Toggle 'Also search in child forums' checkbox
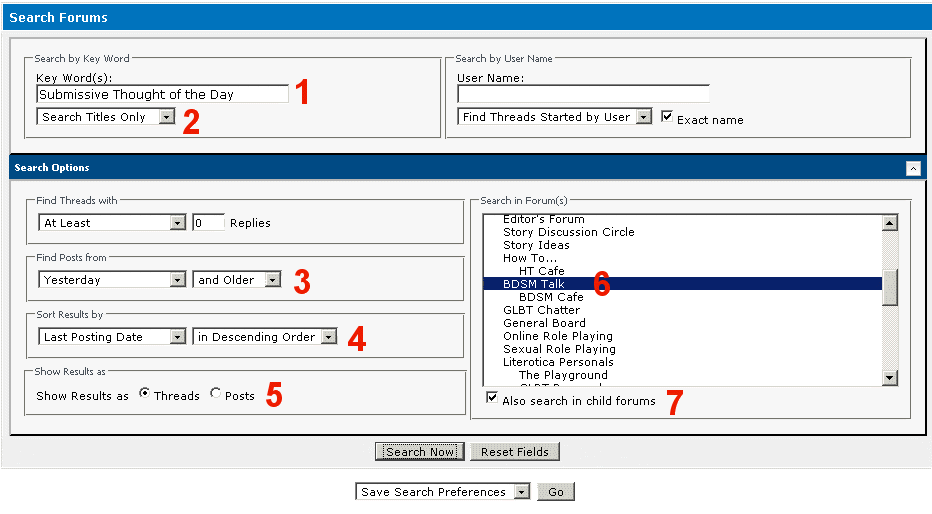 (x=491, y=398)
